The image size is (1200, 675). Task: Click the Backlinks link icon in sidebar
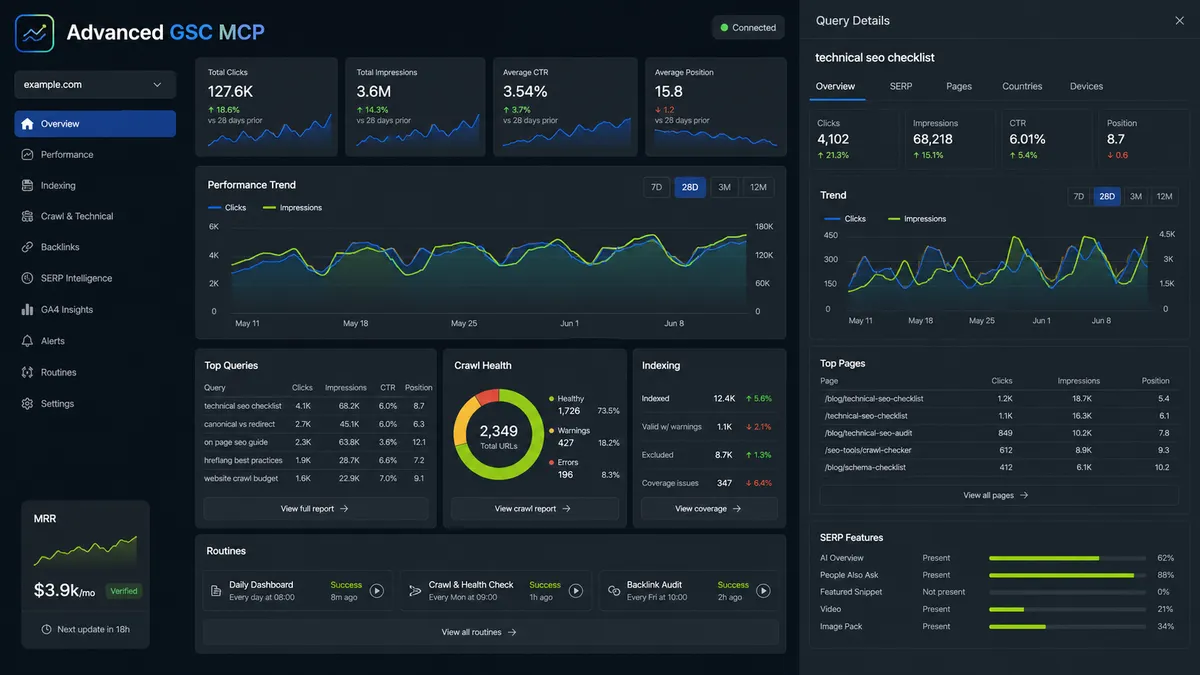click(27, 247)
